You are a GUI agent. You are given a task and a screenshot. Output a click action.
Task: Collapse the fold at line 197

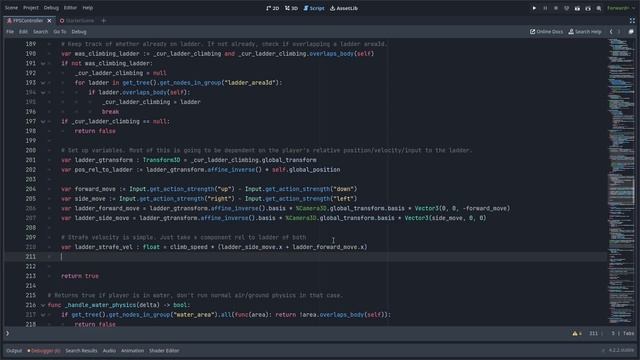coord(43,122)
